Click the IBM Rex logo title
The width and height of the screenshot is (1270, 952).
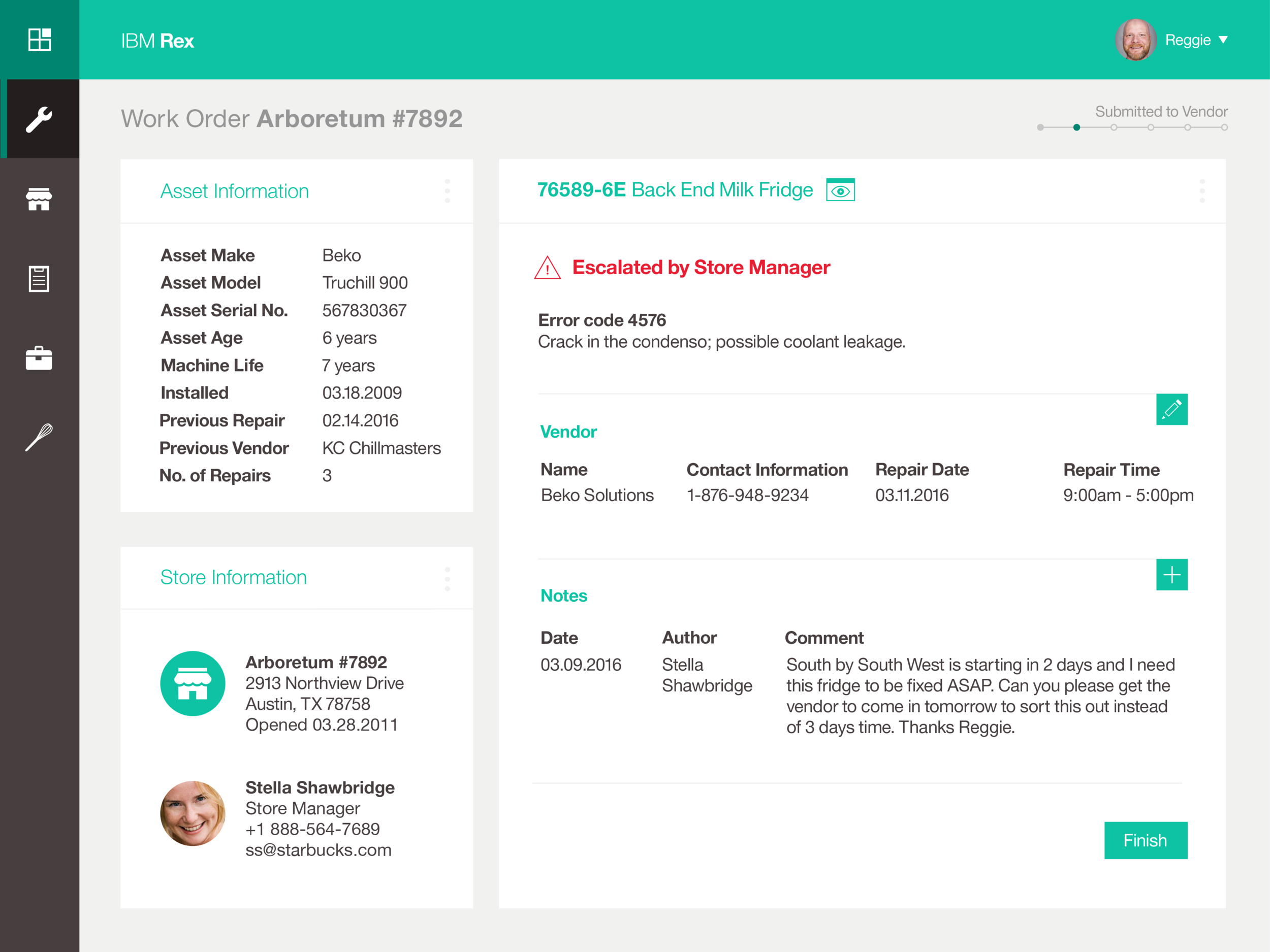(x=157, y=41)
